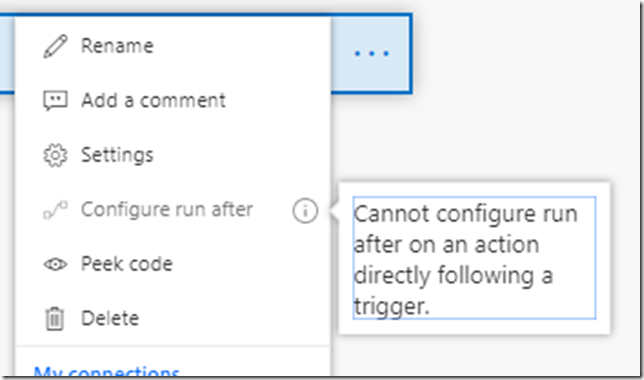Open the three-dot ellipsis action menu
644x380 pixels.
(371, 53)
